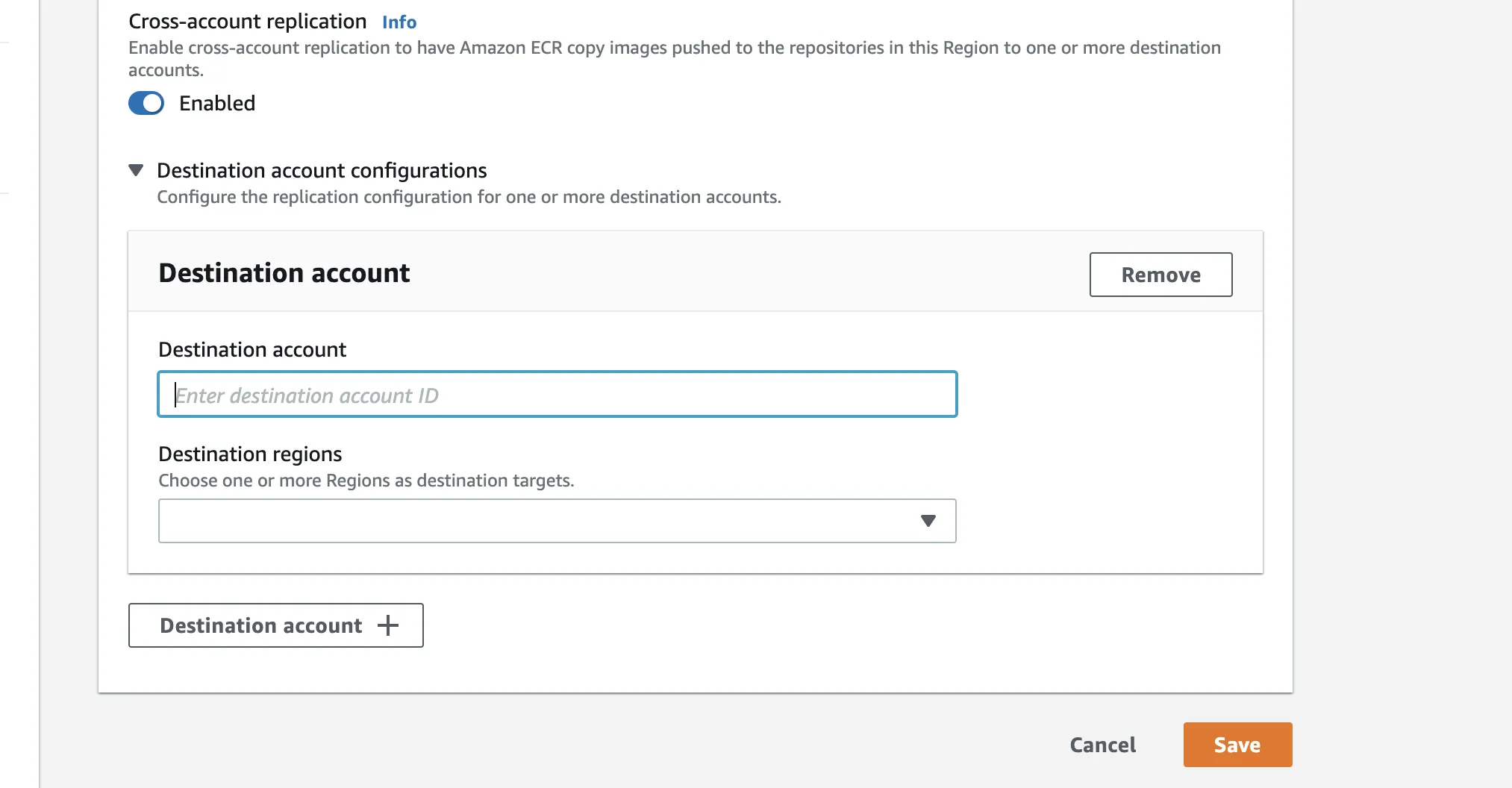Click the 'Choose one or more Regions' hint
Screen dimensions: 1512x788
(x=366, y=481)
